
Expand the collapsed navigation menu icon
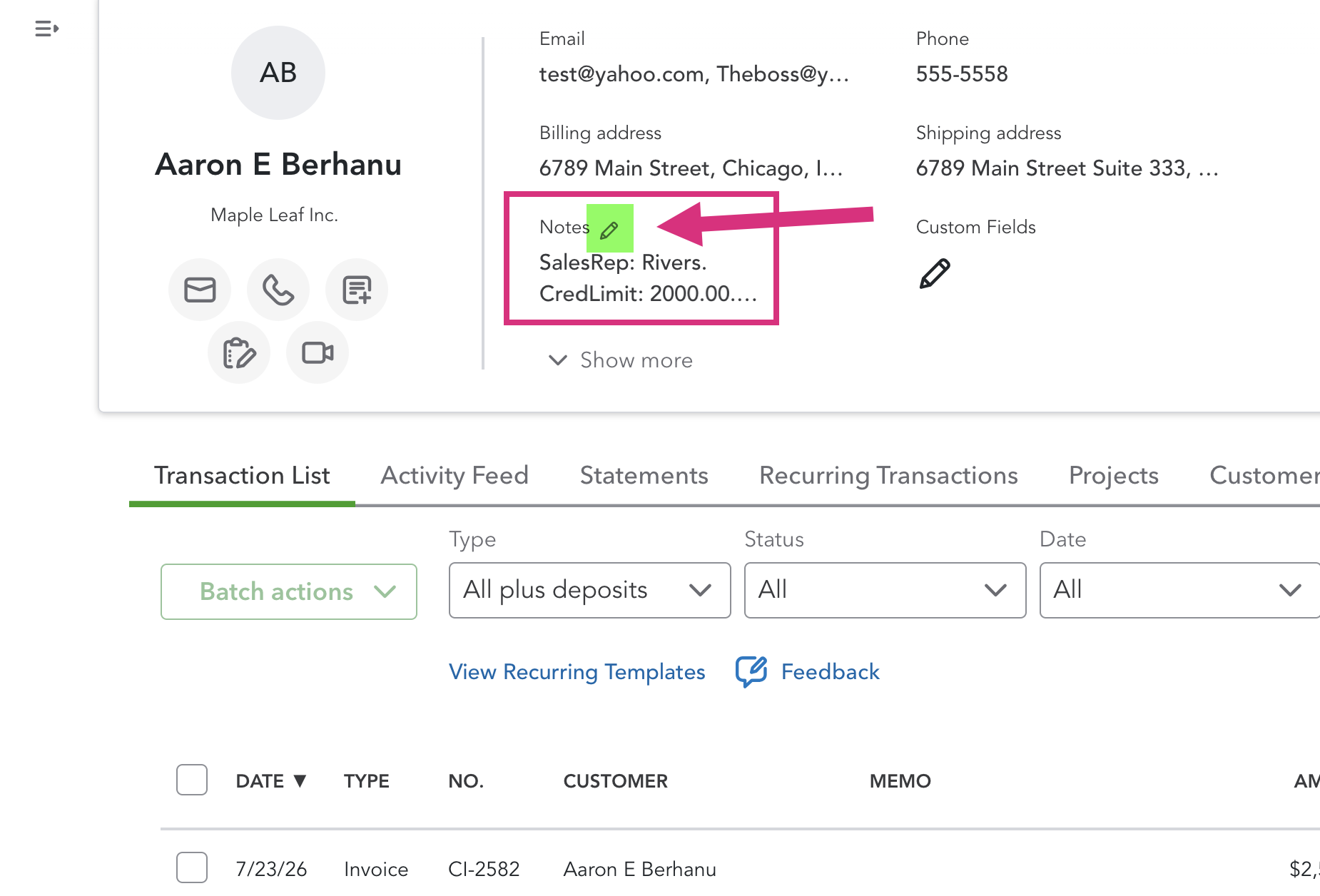(x=46, y=29)
